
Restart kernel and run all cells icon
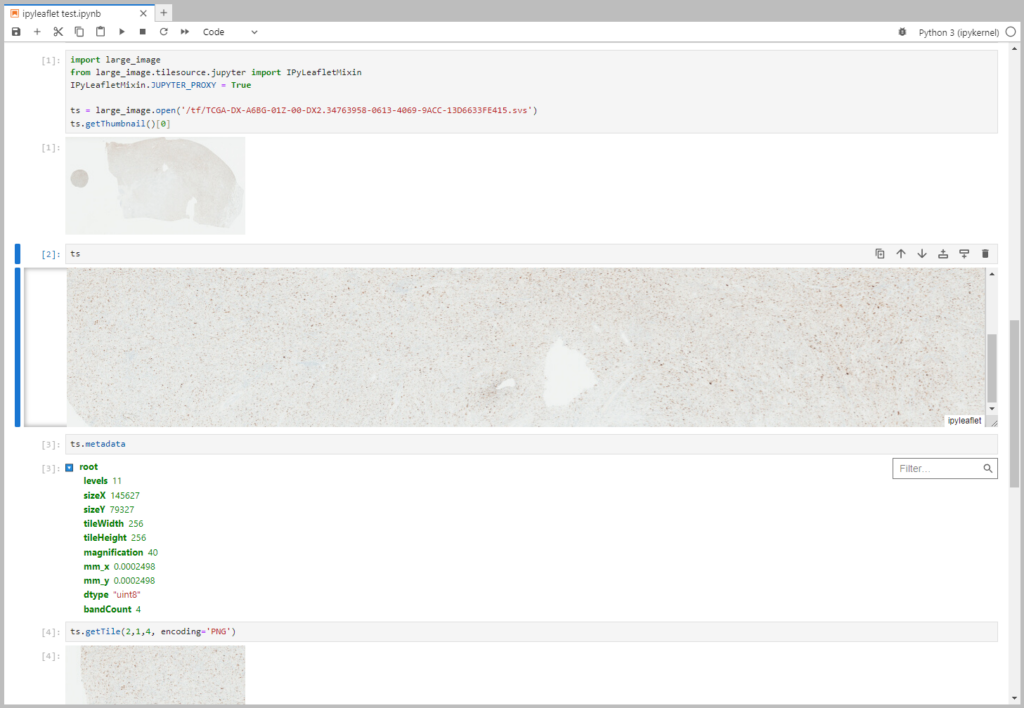point(185,31)
